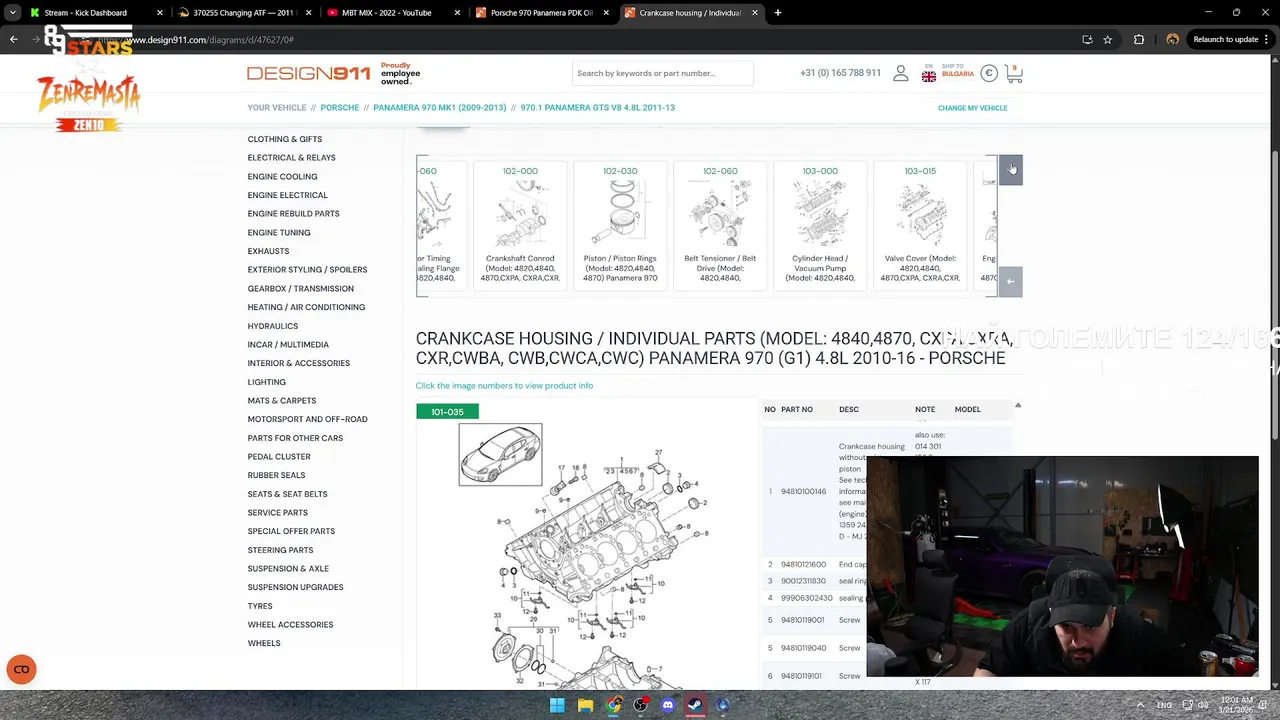Open the SERVICE PARTS category
The width and height of the screenshot is (1280, 720).
tap(277, 513)
